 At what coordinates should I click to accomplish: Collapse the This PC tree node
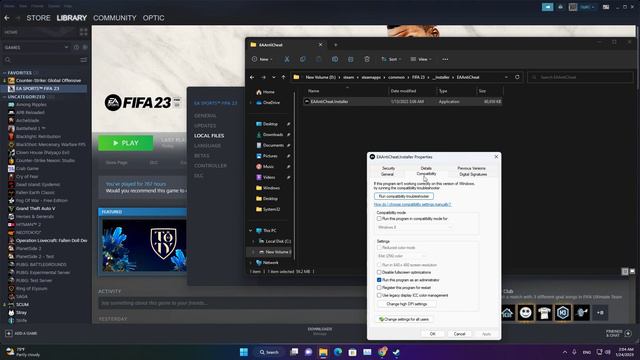point(251,231)
